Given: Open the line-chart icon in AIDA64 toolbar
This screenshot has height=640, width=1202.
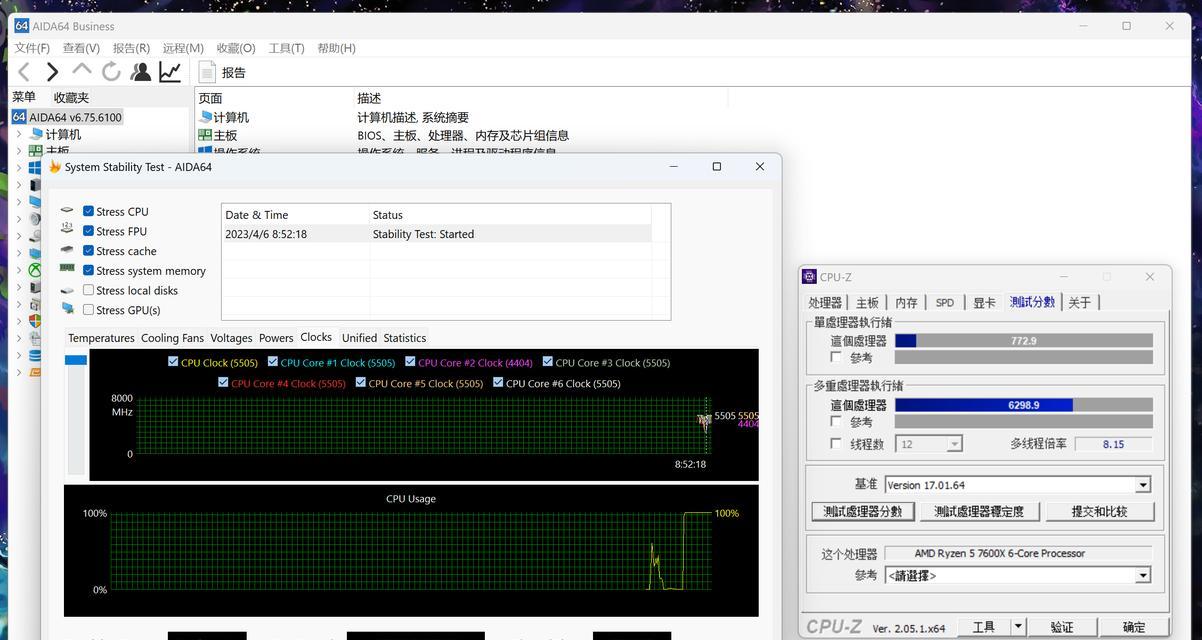Looking at the screenshot, I should click(170, 72).
